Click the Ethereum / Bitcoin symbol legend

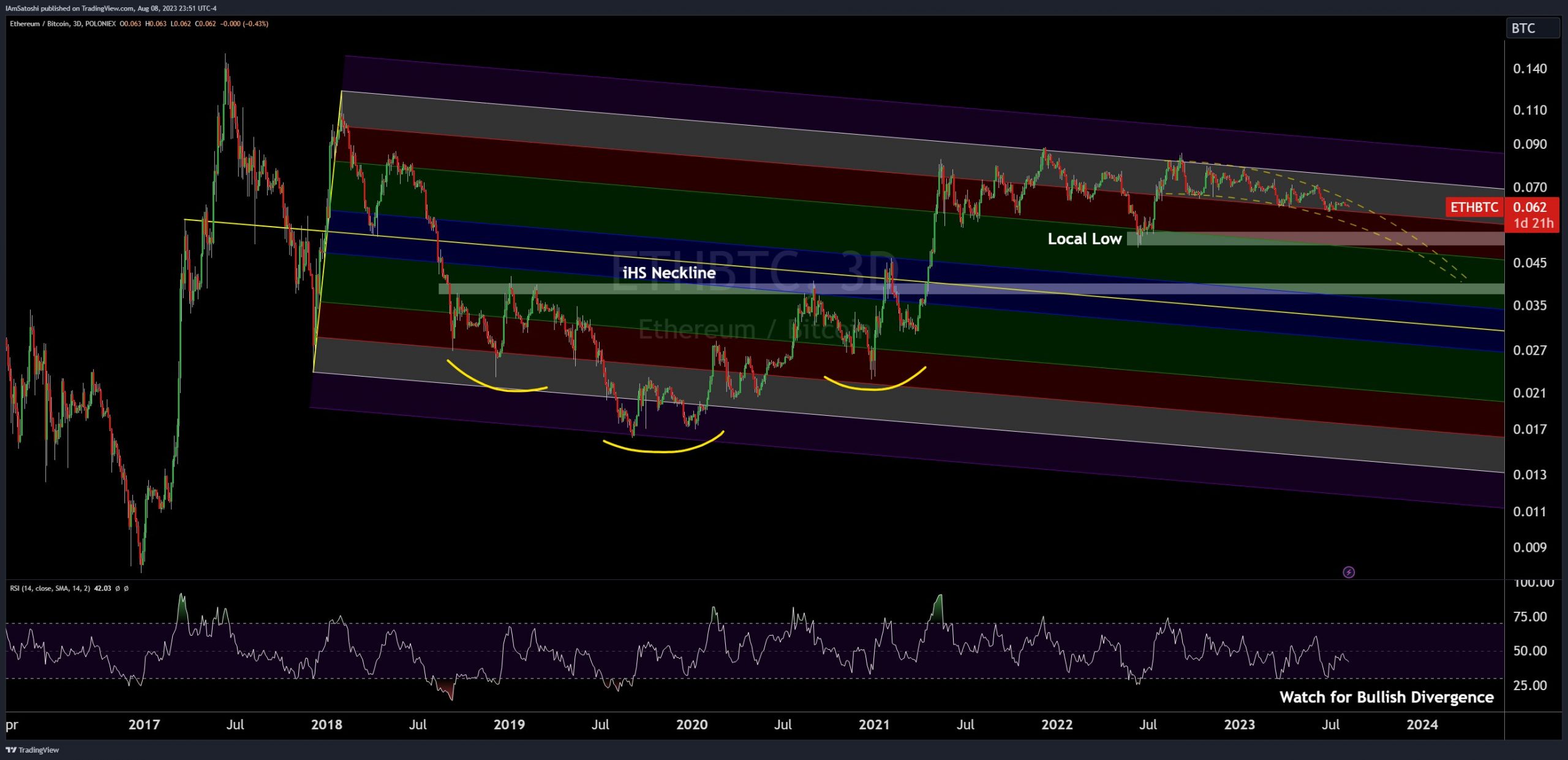[40, 24]
